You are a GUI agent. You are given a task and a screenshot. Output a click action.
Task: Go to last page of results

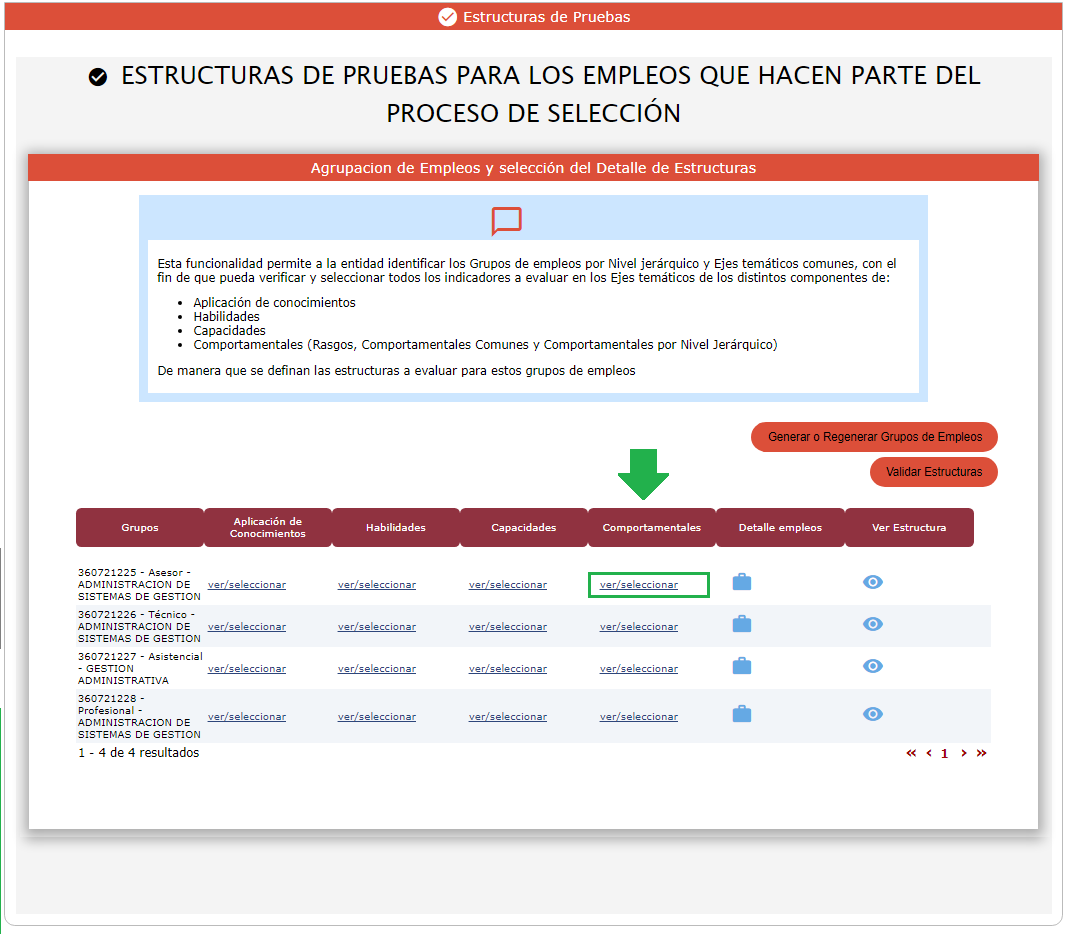pos(981,754)
